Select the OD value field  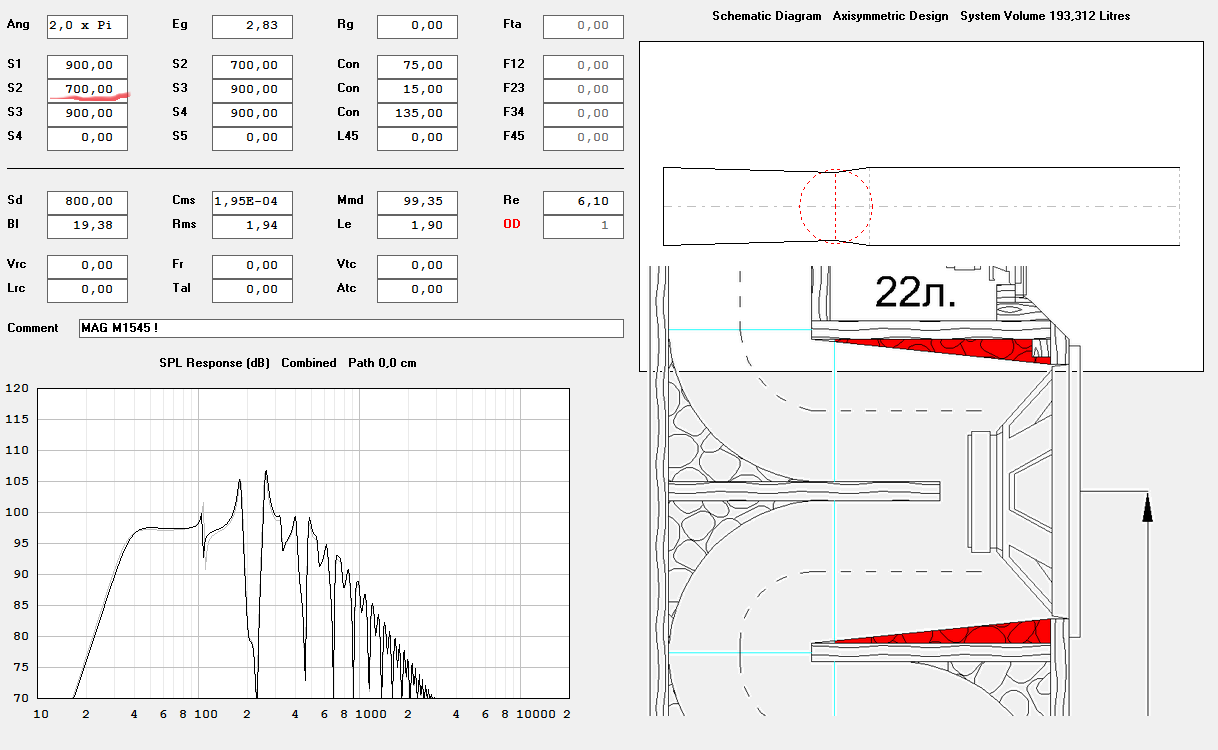click(583, 226)
